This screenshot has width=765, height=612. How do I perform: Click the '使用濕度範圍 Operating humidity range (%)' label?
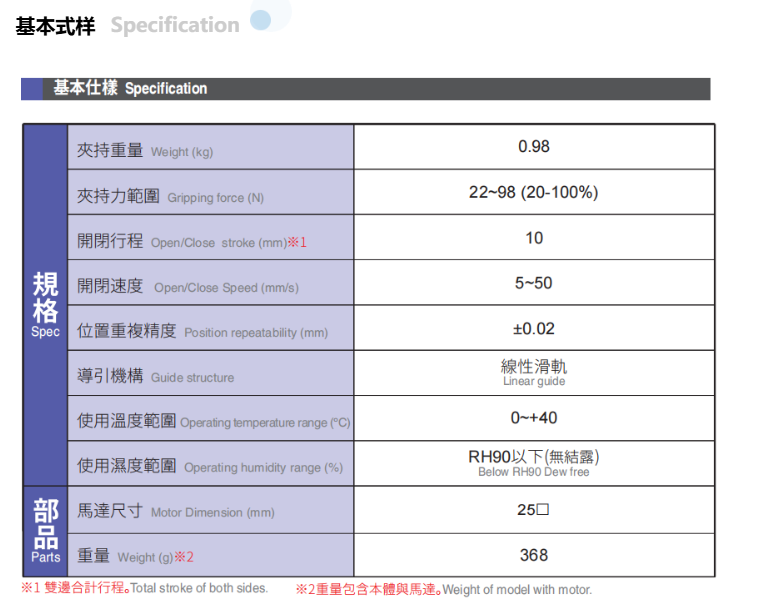click(210, 466)
